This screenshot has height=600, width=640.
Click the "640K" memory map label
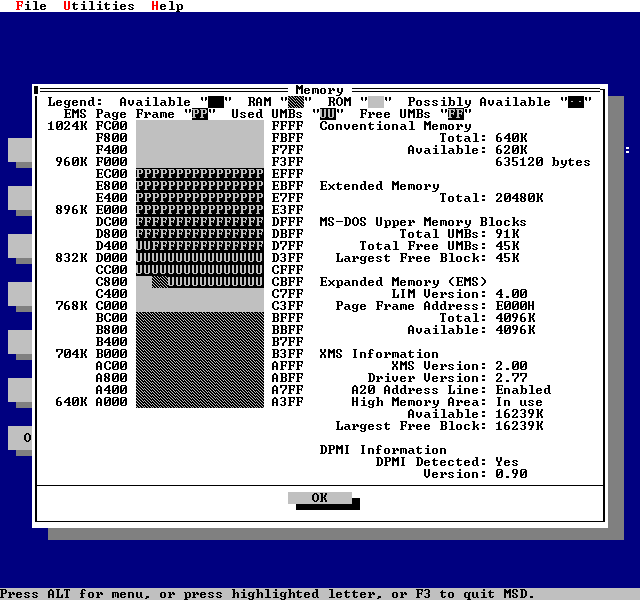coord(71,402)
